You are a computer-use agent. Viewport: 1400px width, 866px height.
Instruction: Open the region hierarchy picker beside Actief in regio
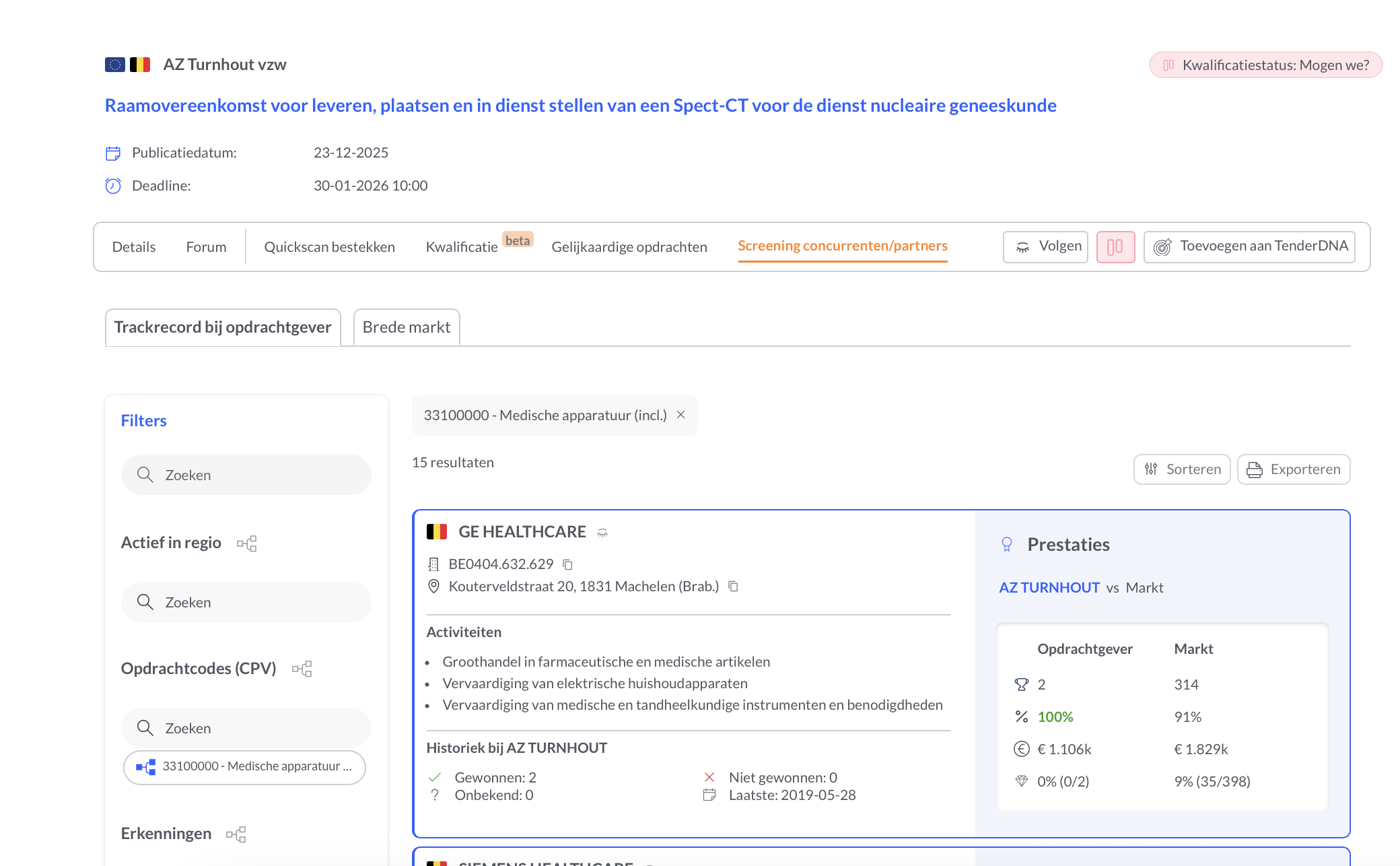248,543
